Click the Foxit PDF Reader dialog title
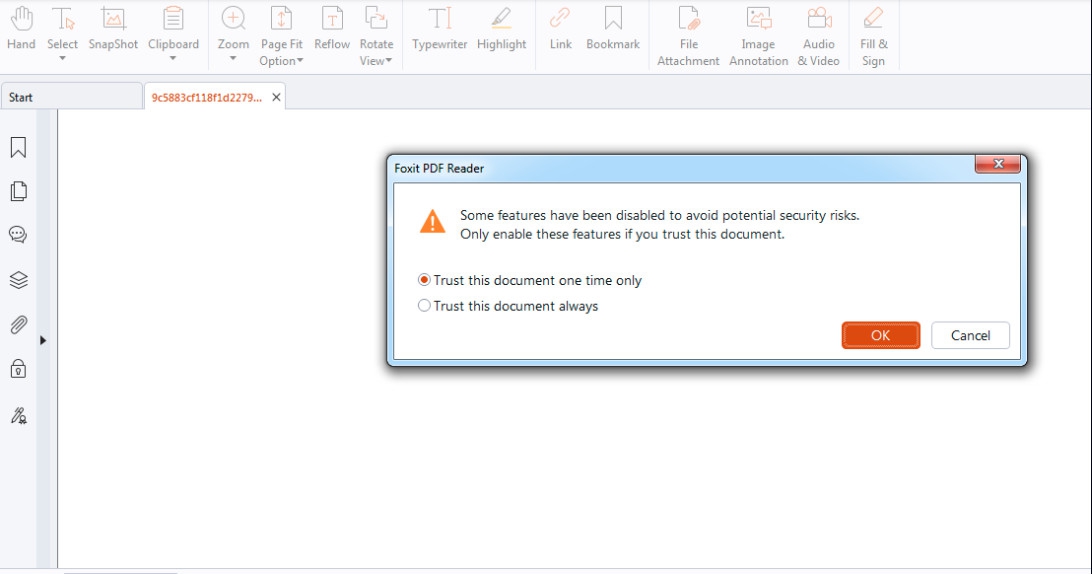1092x574 pixels. [x=439, y=168]
